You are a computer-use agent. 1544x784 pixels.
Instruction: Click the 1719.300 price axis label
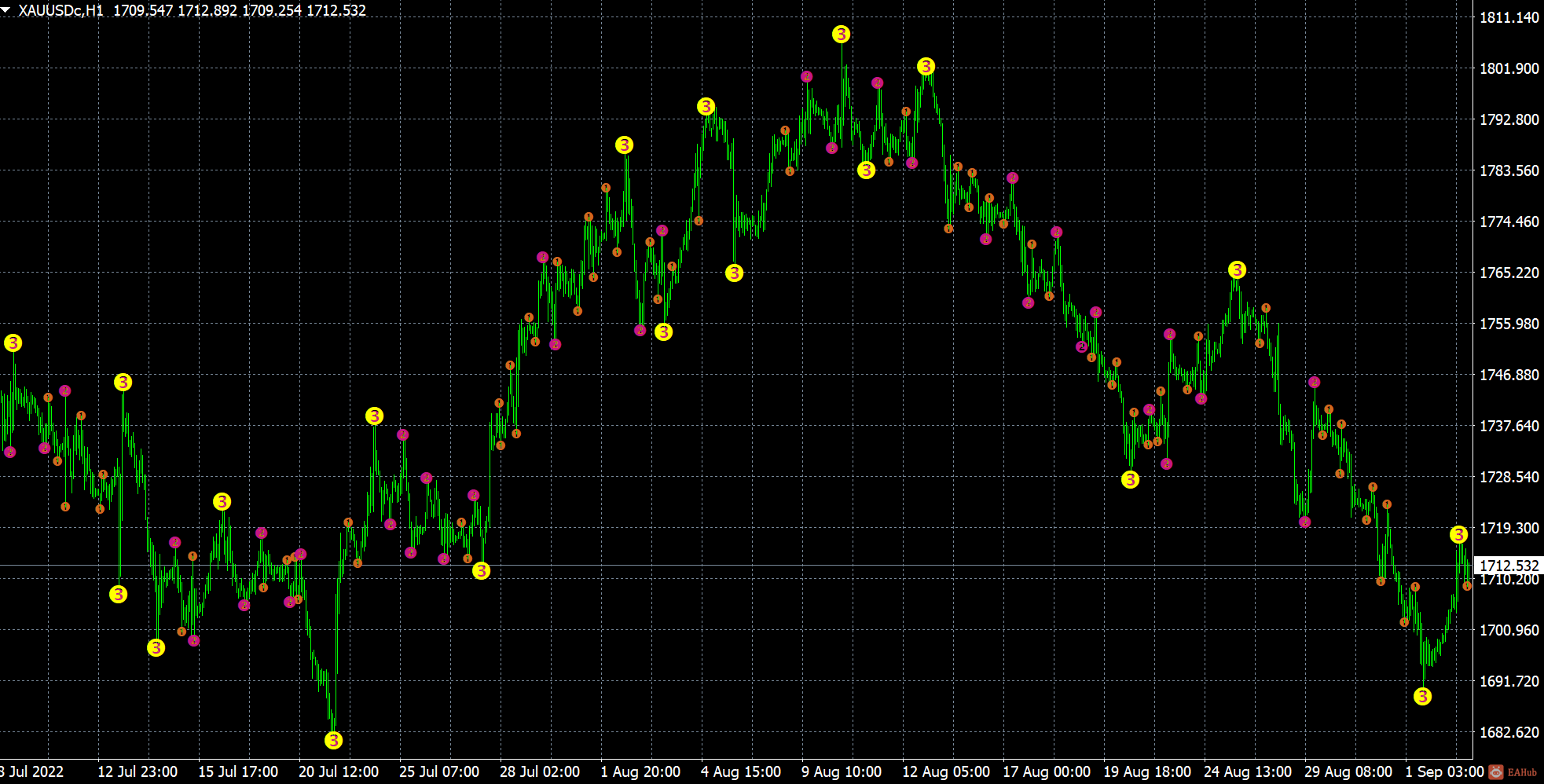(x=1509, y=528)
